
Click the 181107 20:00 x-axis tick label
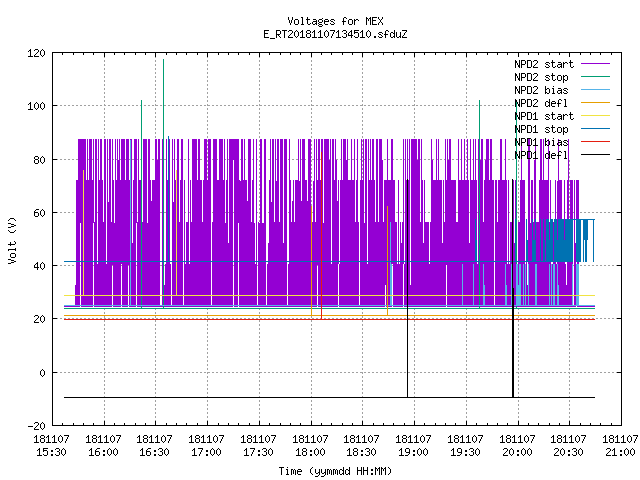517,446
